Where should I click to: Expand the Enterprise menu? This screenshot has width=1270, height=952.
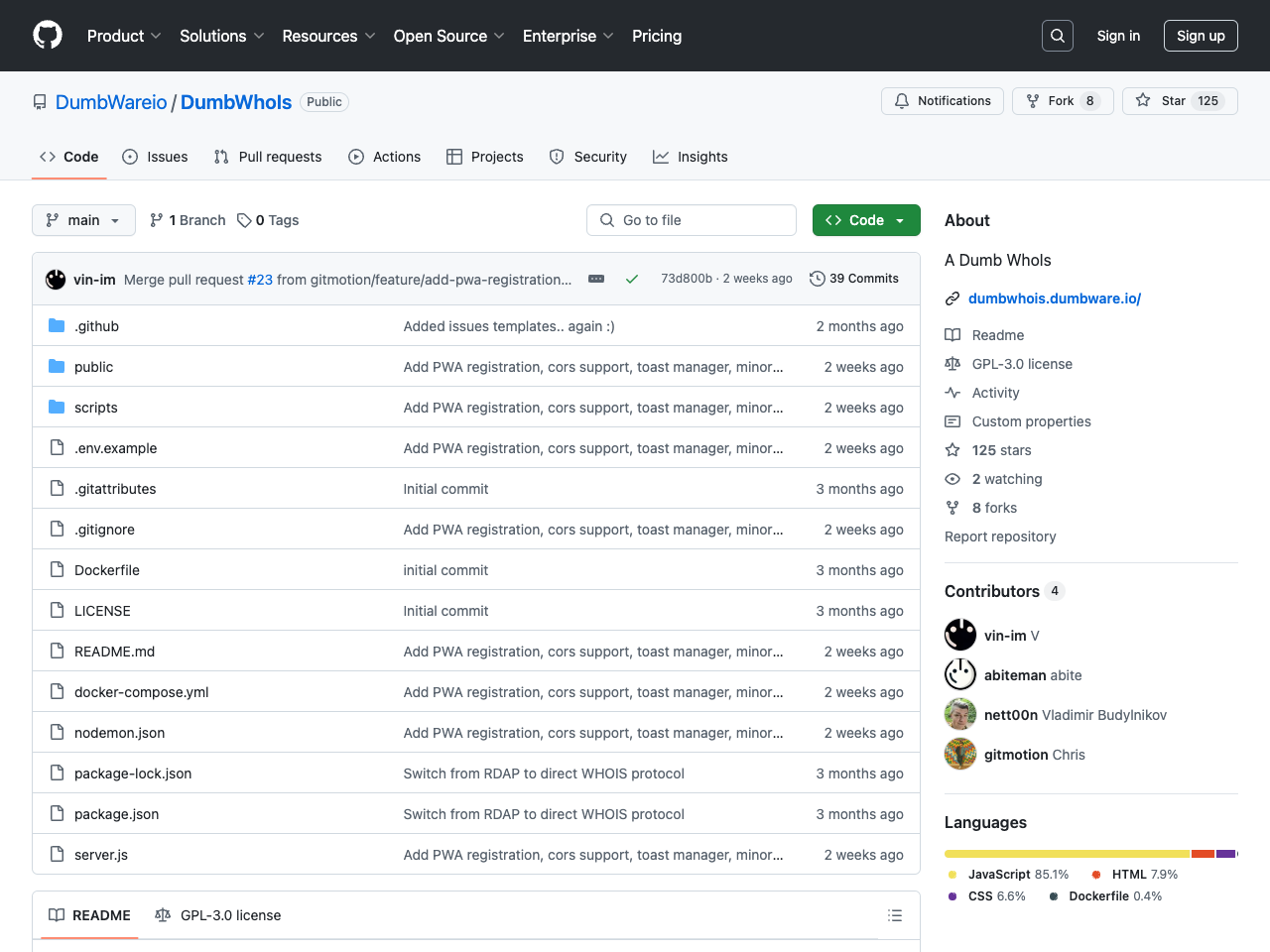[569, 36]
